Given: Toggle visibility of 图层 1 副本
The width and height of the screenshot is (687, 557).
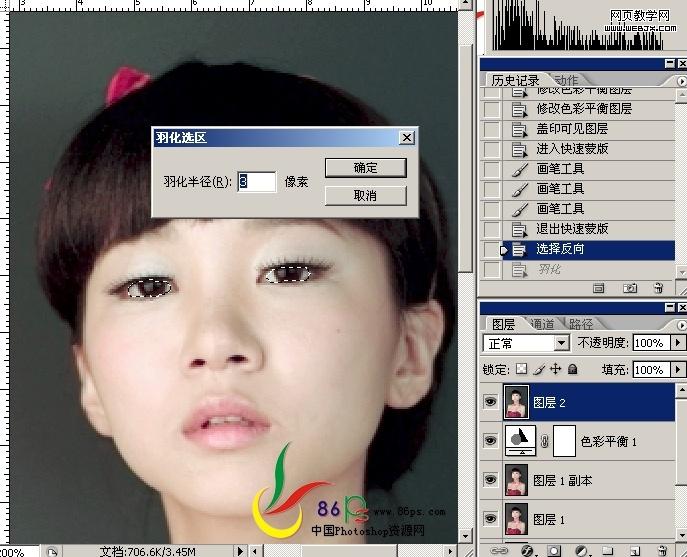Looking at the screenshot, I should [490, 480].
